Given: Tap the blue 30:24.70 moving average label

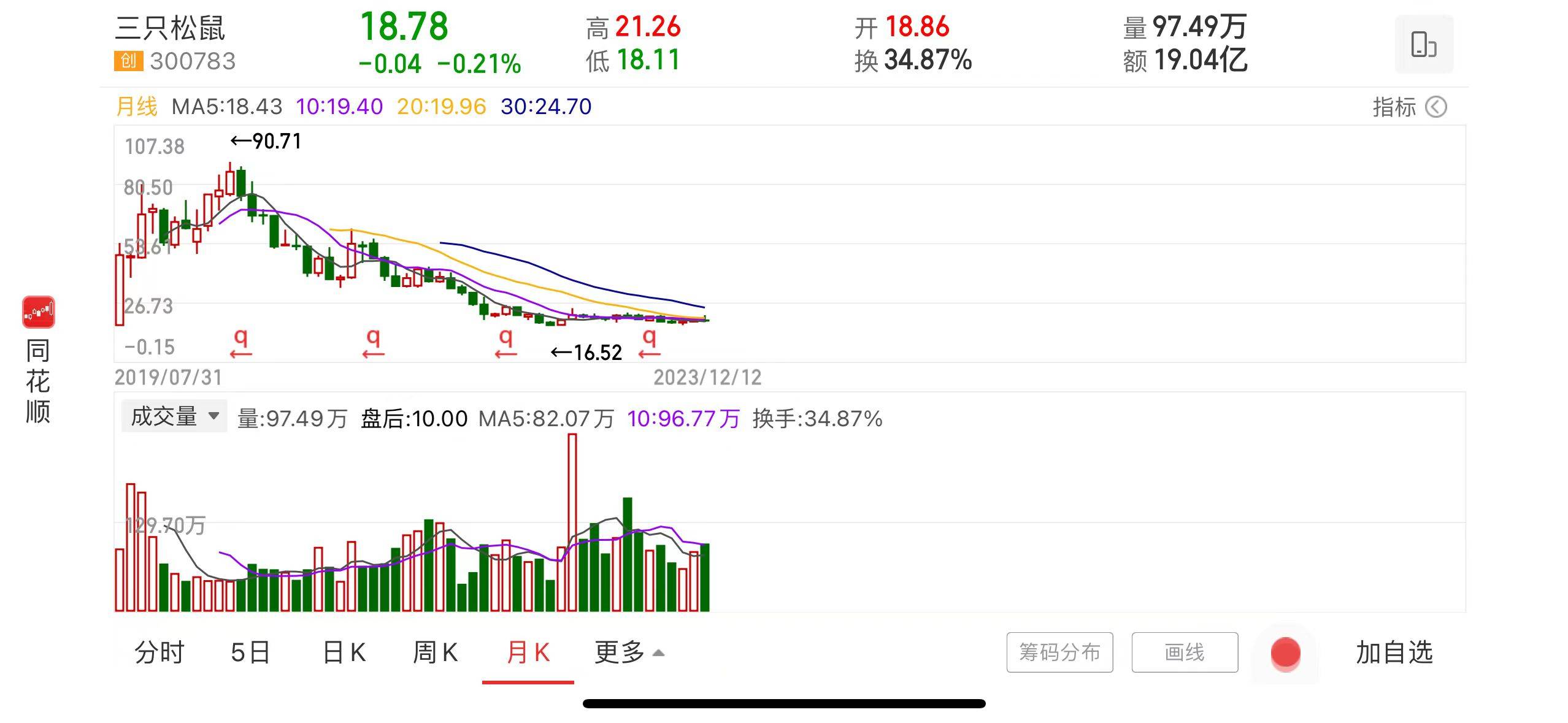Looking at the screenshot, I should coord(546,107).
